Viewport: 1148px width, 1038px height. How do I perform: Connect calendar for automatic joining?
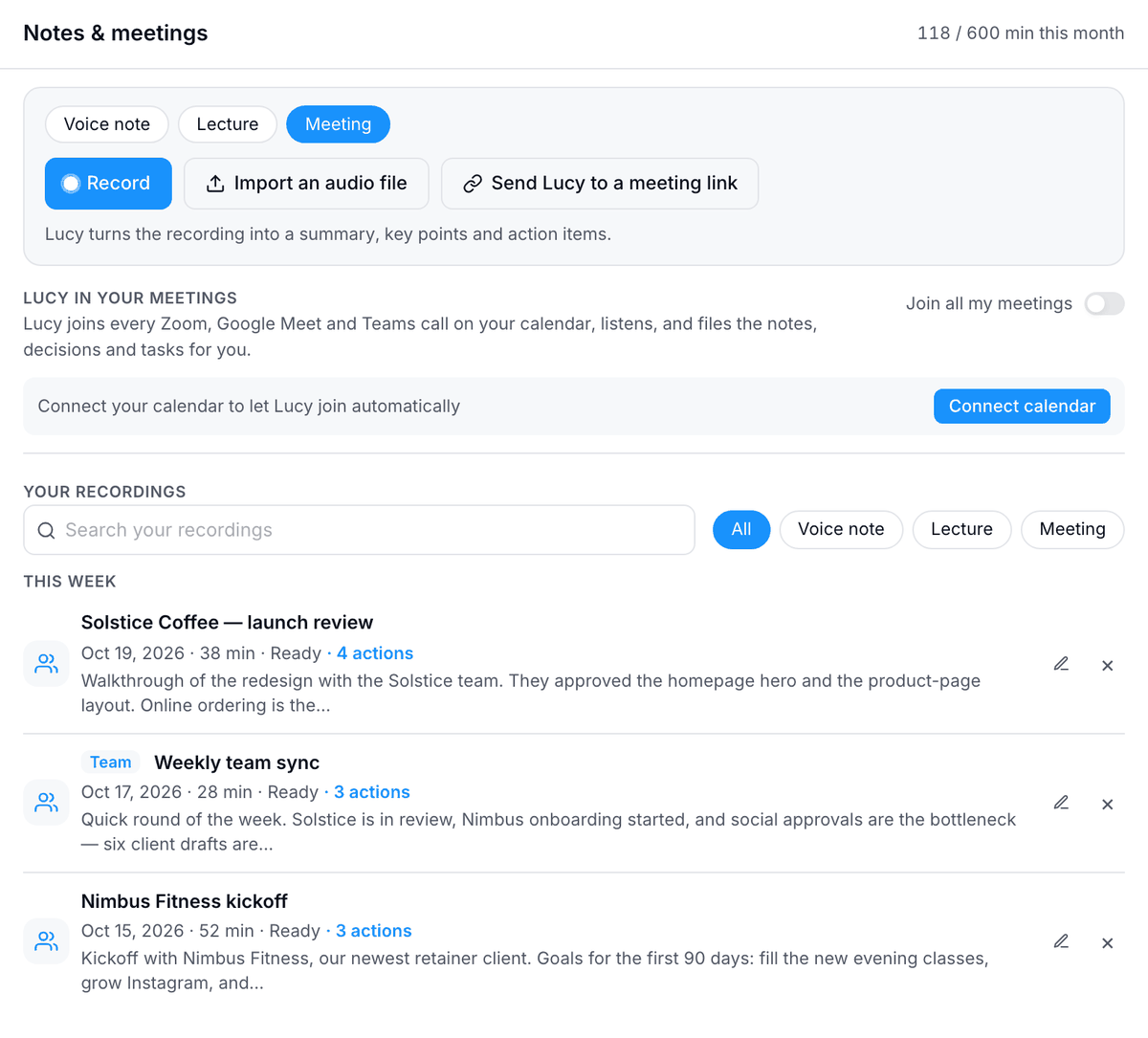[1022, 406]
